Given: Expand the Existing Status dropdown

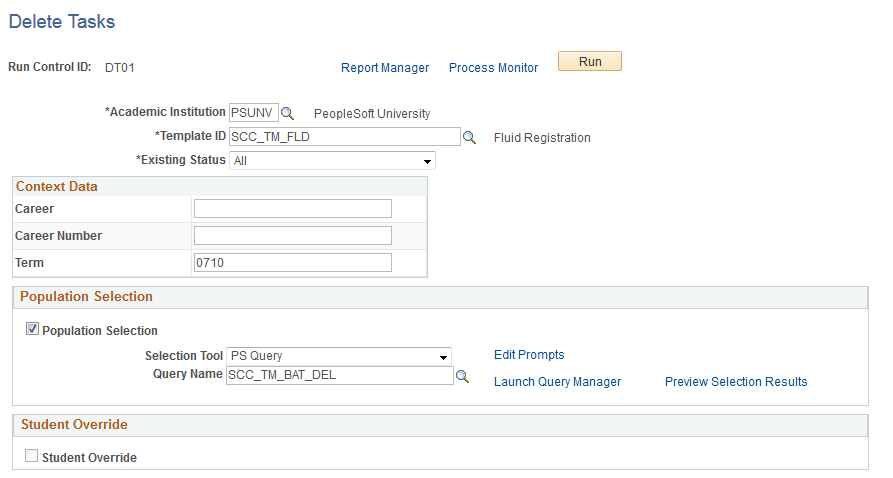Looking at the screenshot, I should point(332,161).
